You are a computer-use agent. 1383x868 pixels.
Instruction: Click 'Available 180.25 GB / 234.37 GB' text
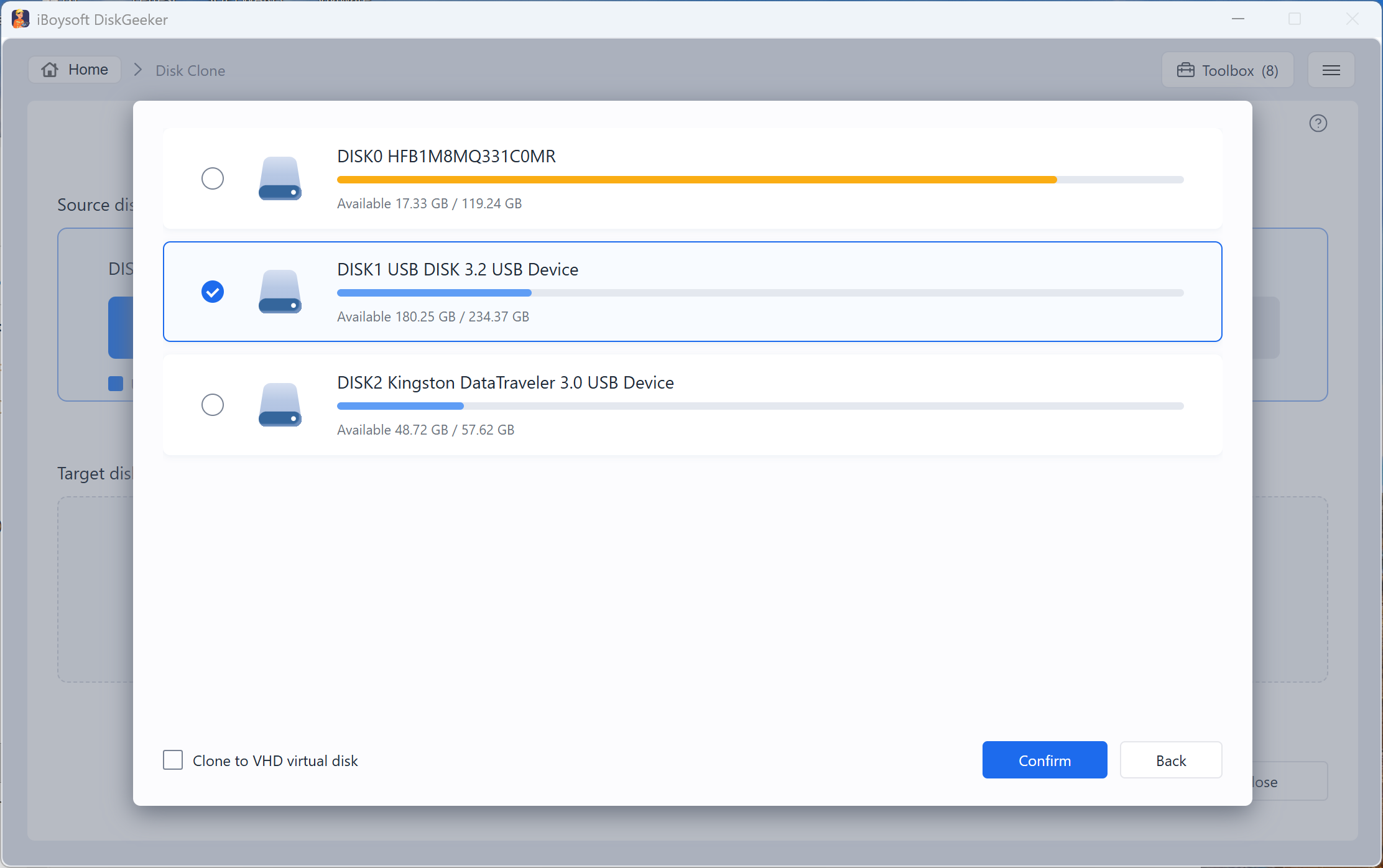click(x=433, y=316)
